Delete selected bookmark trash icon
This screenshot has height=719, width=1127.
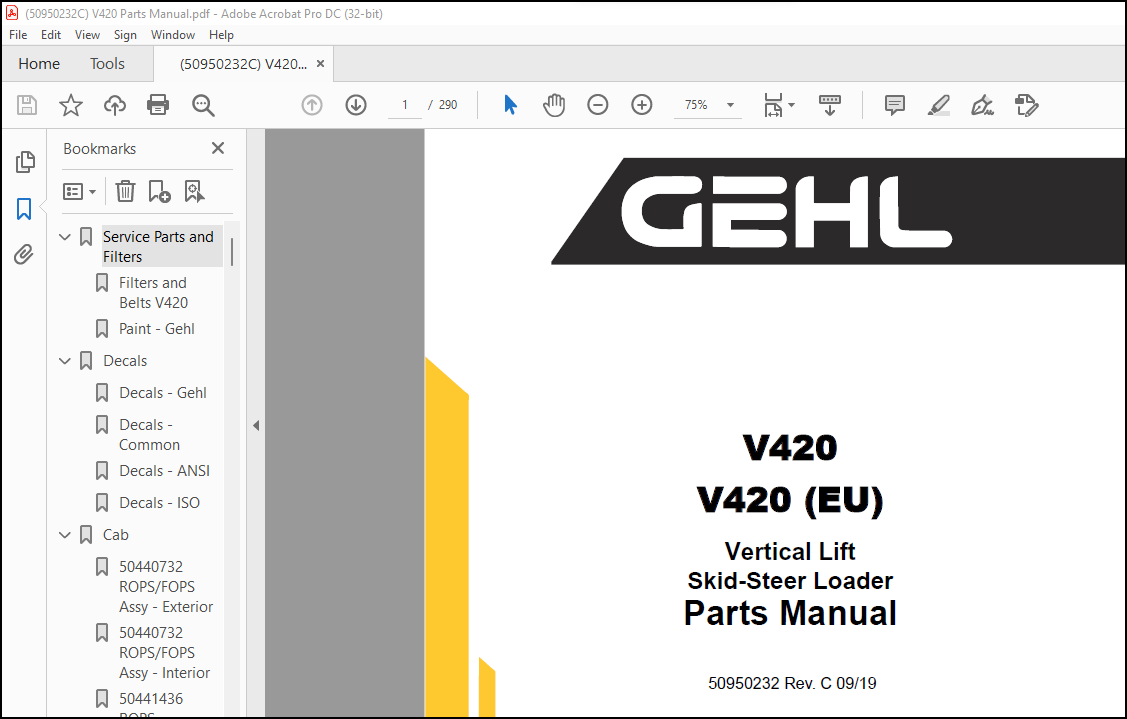point(125,191)
